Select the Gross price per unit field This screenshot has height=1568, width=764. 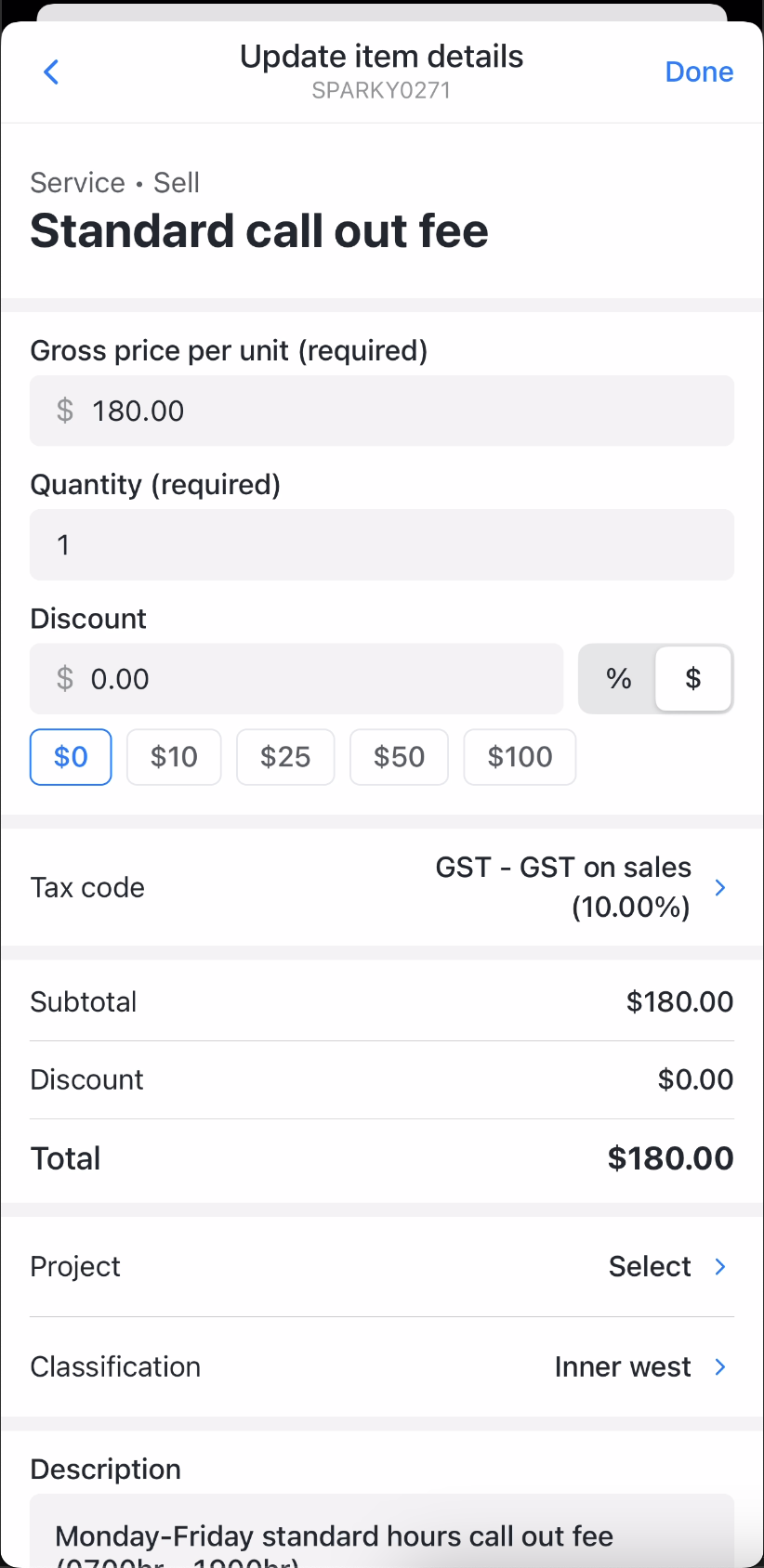(x=381, y=410)
